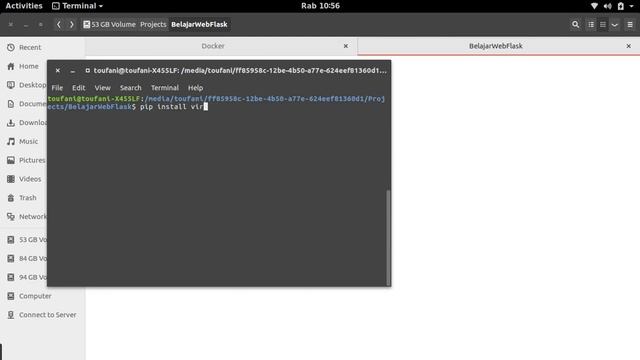640x360 pixels.
Task: Open terminal File menu
Action: (57, 88)
